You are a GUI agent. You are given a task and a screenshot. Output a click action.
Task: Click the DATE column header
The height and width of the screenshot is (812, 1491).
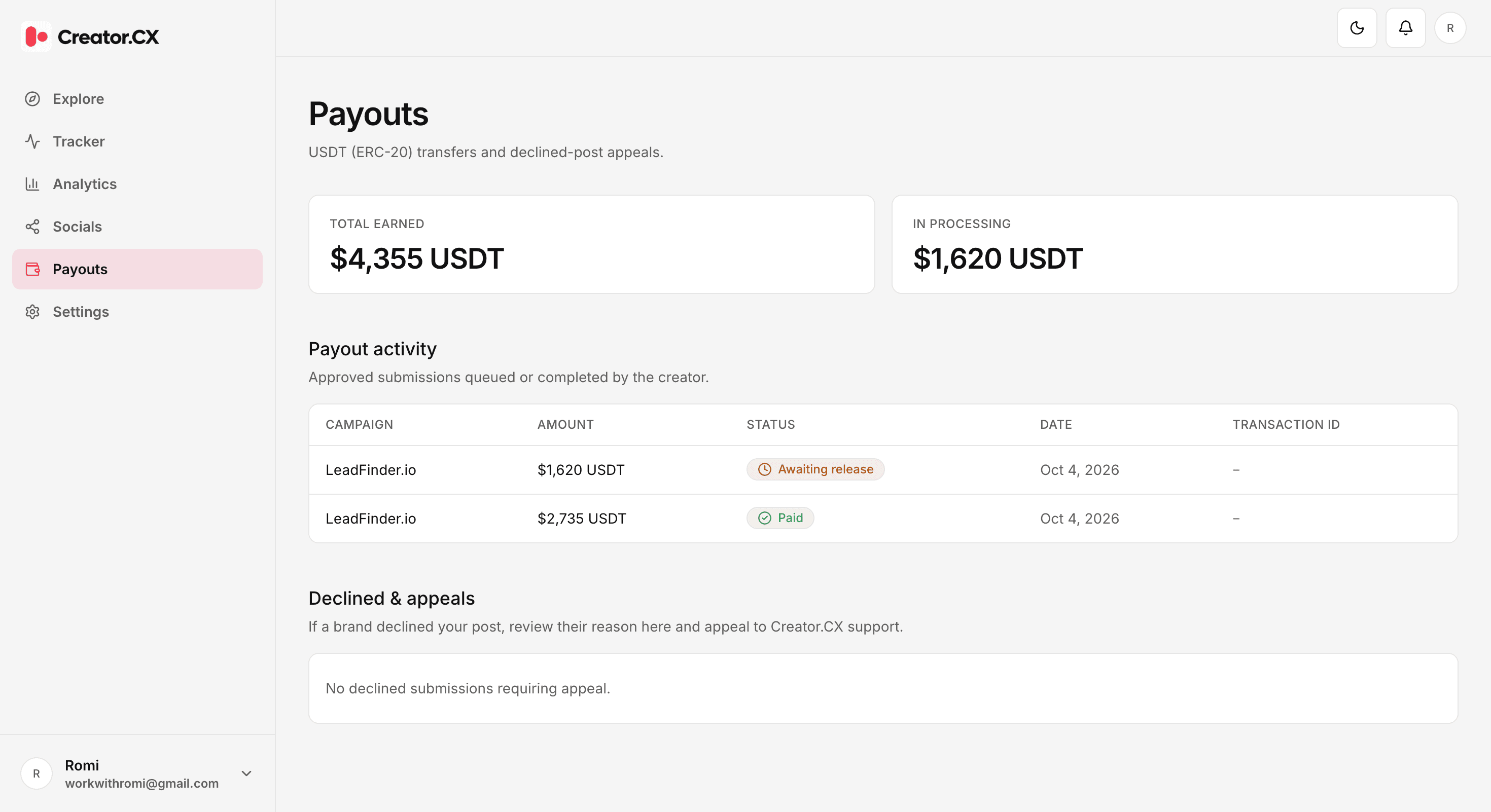tap(1056, 425)
